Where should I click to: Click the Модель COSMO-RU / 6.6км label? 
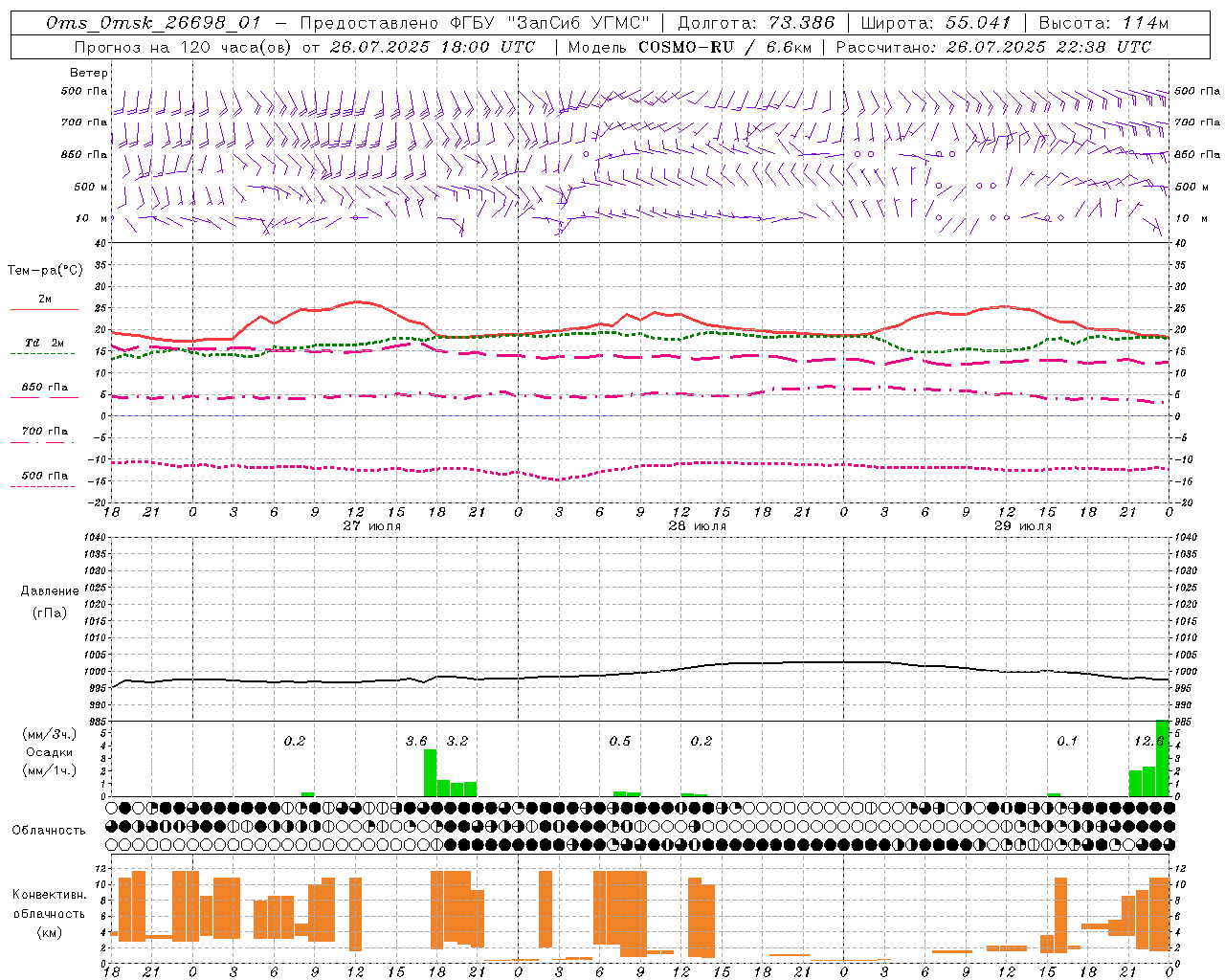pos(689,46)
